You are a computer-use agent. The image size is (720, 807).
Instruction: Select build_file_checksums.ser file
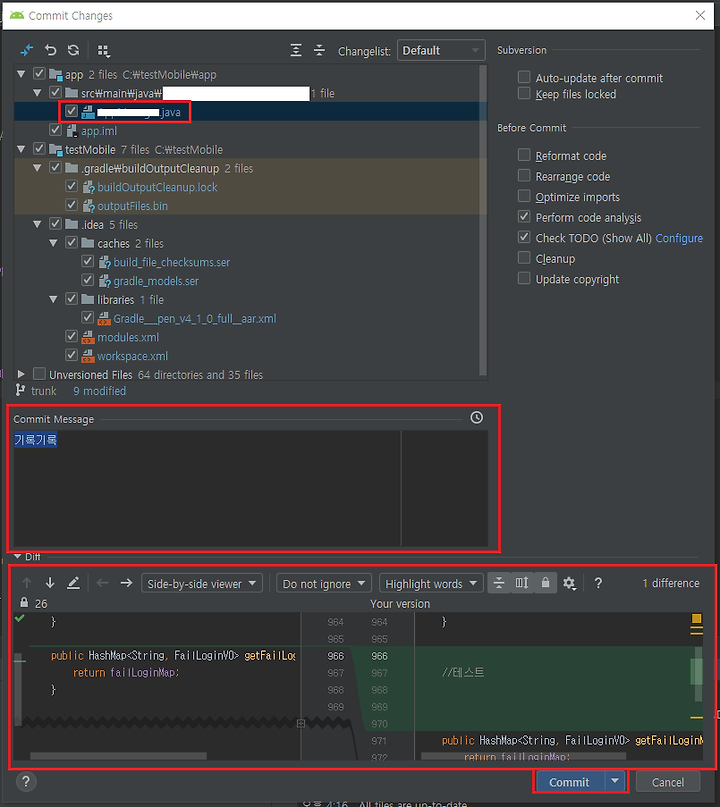pos(171,262)
